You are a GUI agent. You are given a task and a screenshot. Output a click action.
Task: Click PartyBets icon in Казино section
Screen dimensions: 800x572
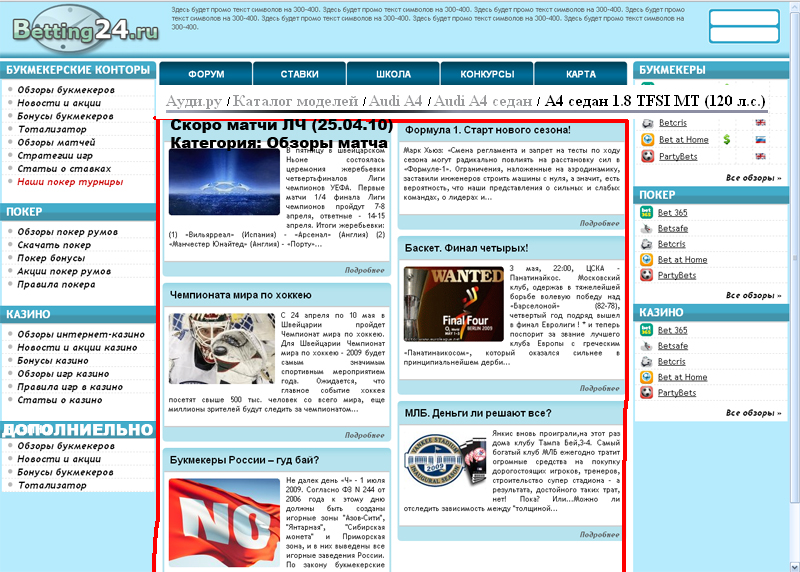(x=646, y=393)
